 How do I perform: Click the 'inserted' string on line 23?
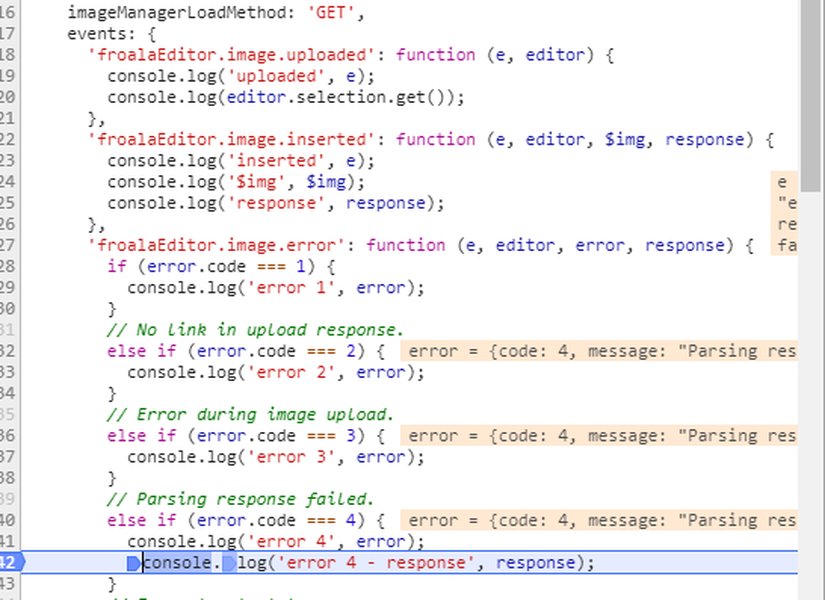coord(276,161)
